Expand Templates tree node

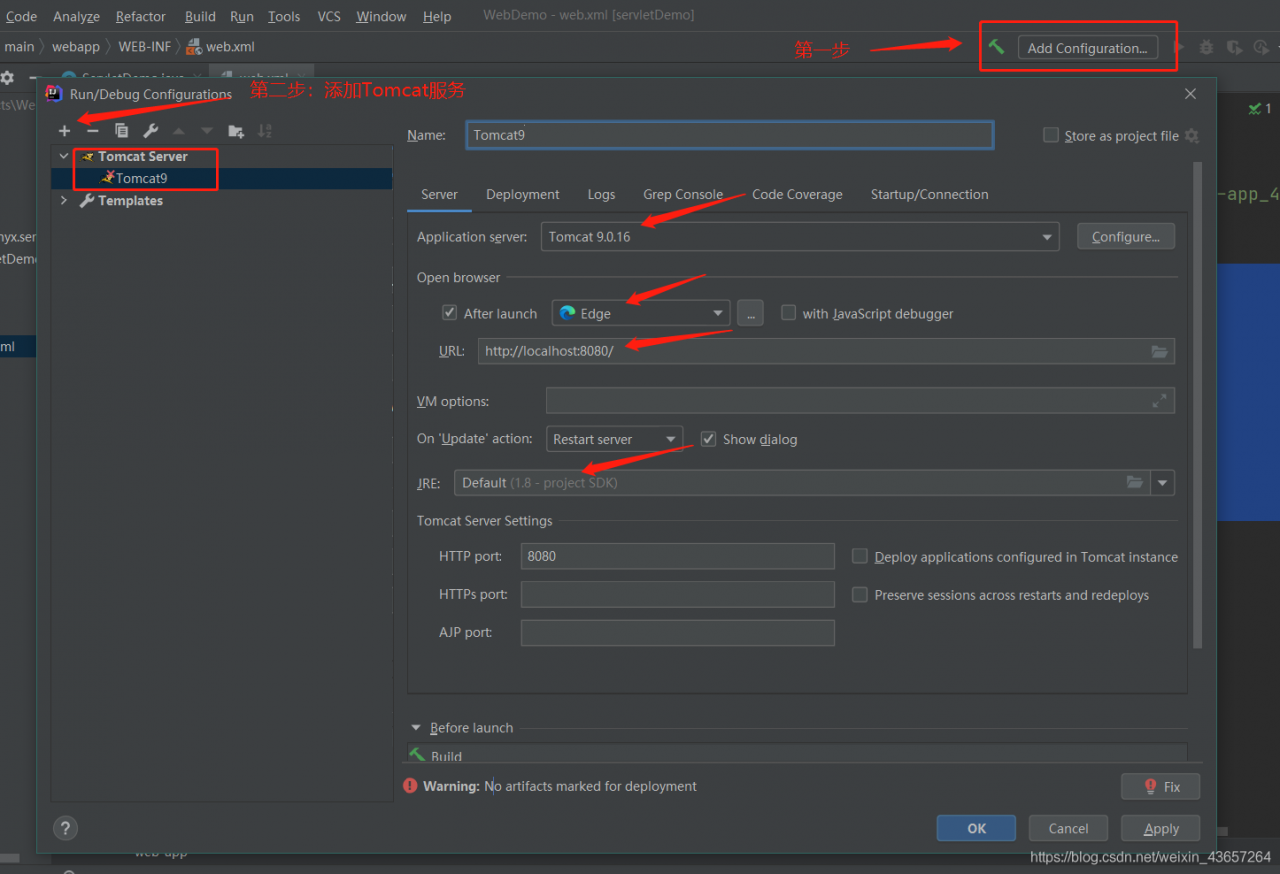click(x=64, y=201)
